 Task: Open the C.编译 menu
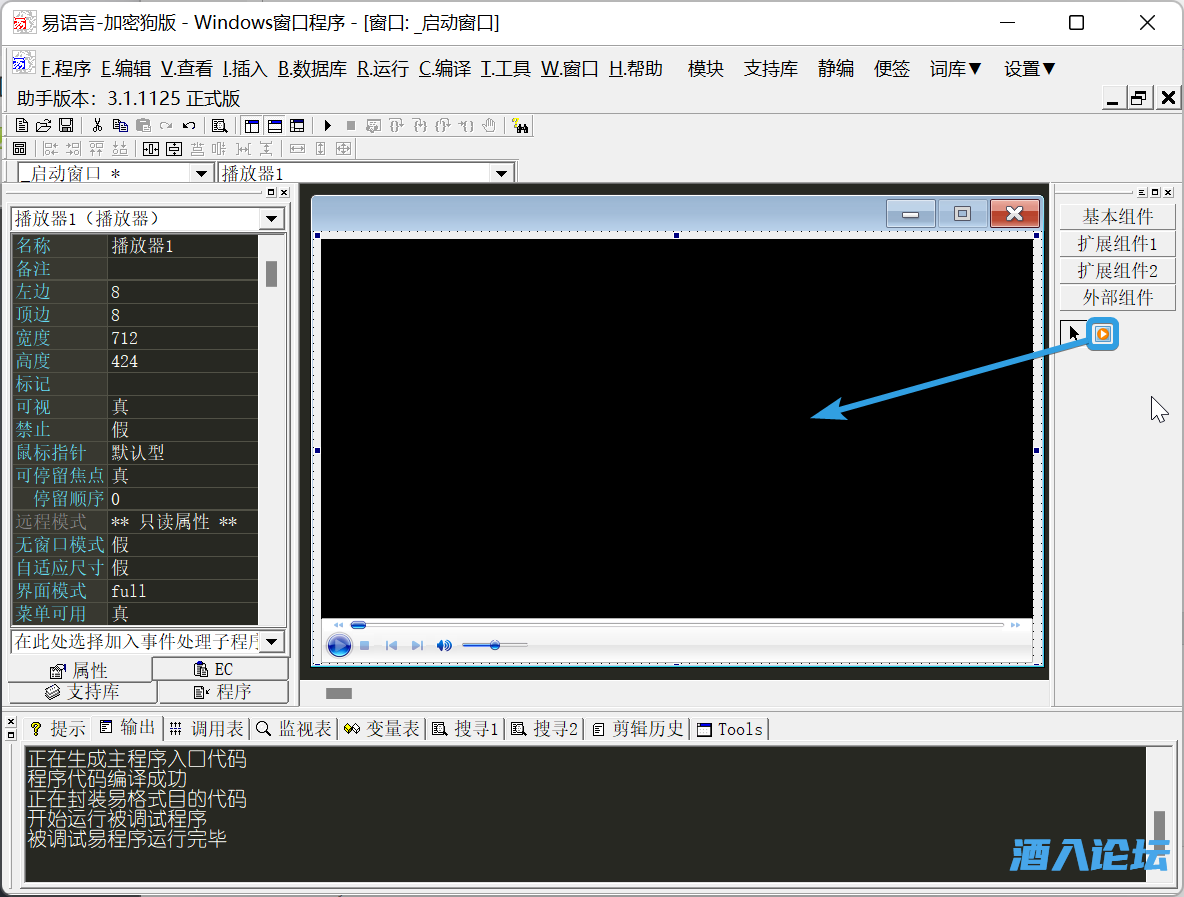444,69
